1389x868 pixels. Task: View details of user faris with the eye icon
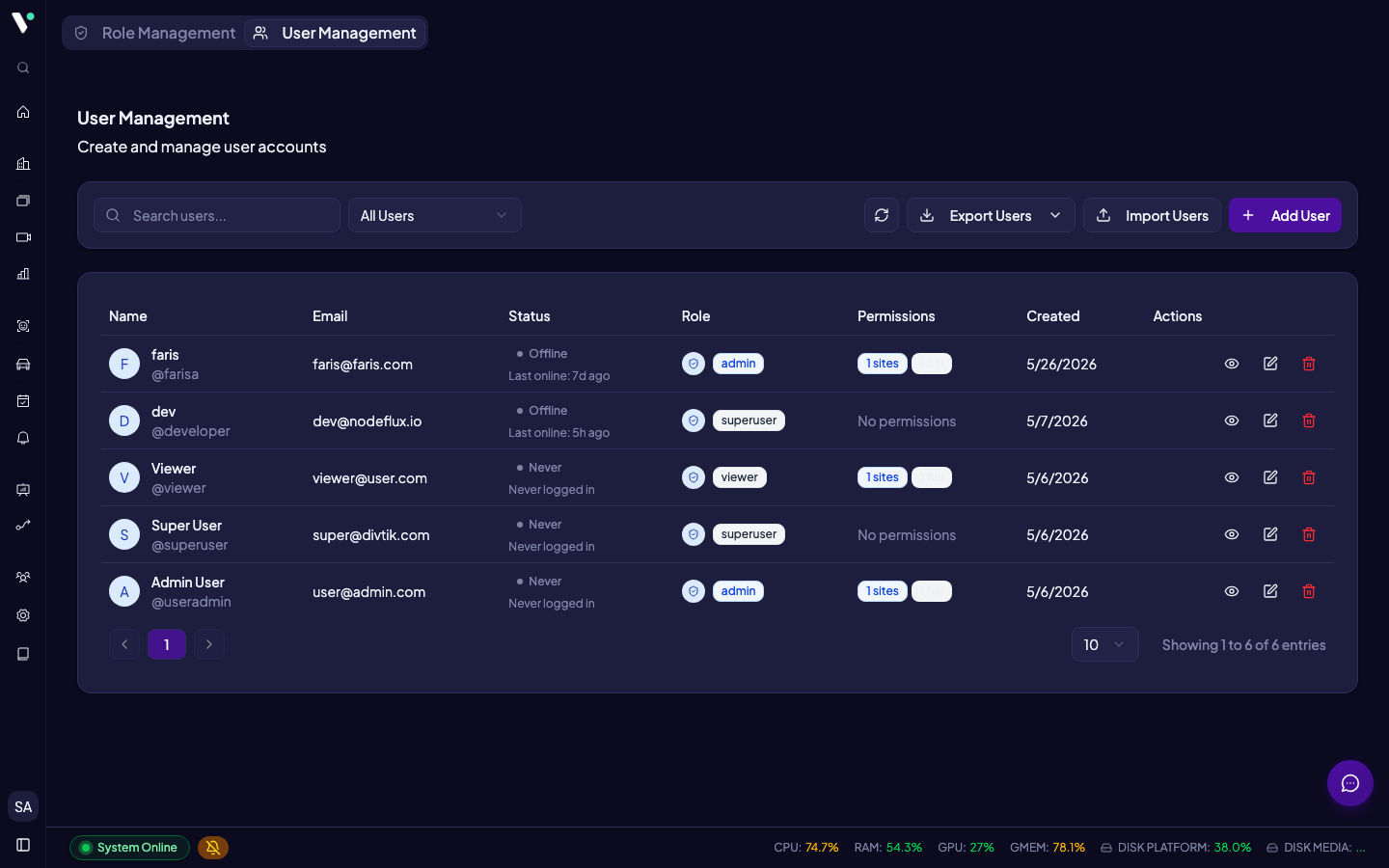1232,364
